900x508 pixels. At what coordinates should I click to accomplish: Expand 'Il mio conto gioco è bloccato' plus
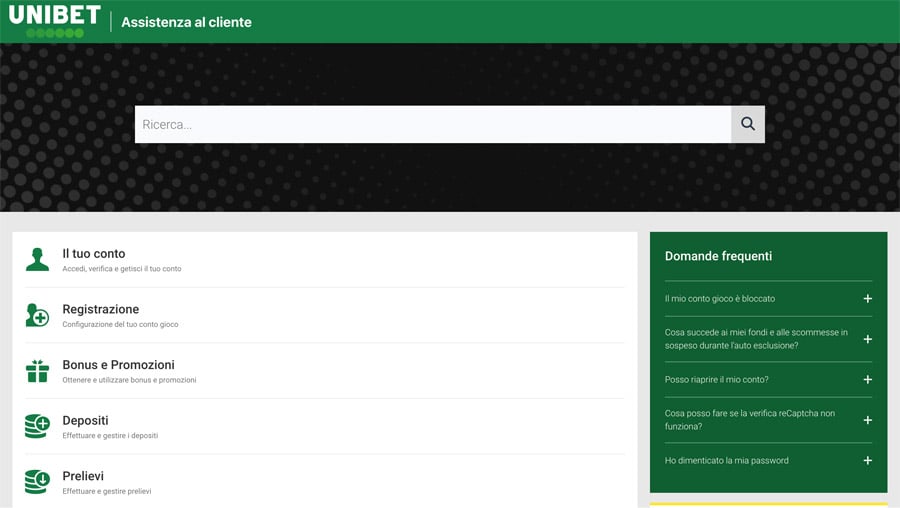pyautogui.click(x=867, y=298)
